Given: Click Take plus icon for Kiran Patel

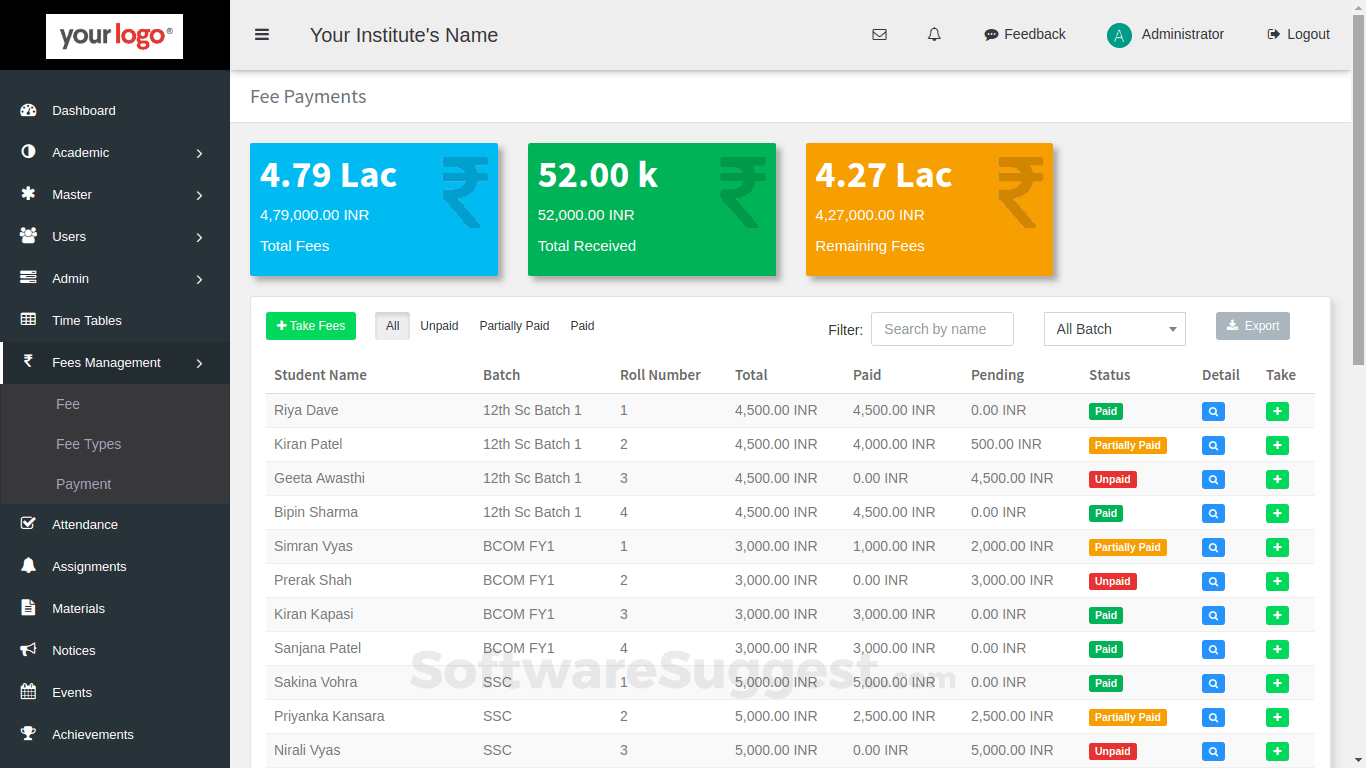Looking at the screenshot, I should 1277,445.
